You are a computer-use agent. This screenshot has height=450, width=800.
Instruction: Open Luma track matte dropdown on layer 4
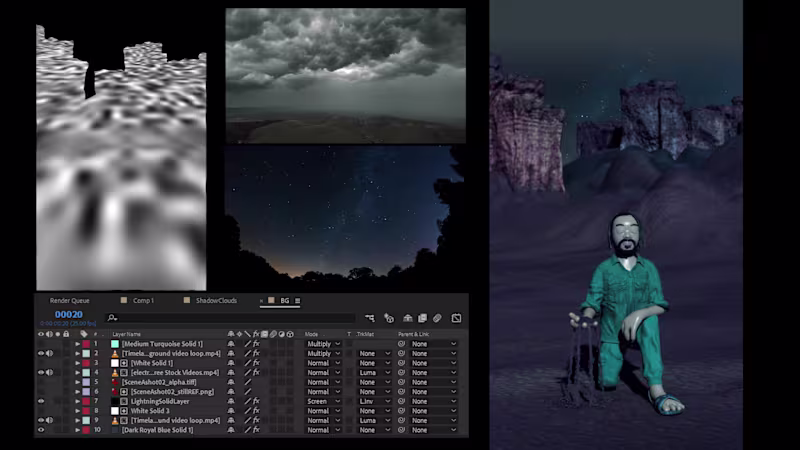374,372
